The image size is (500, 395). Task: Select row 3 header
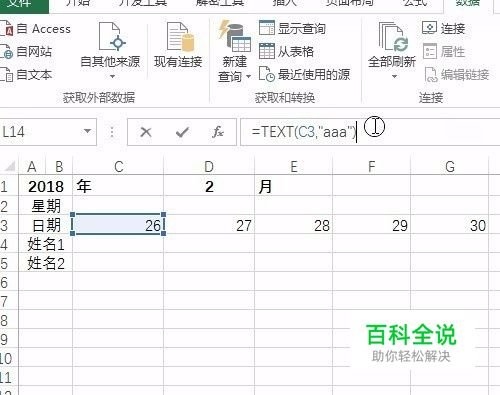tap(9, 225)
